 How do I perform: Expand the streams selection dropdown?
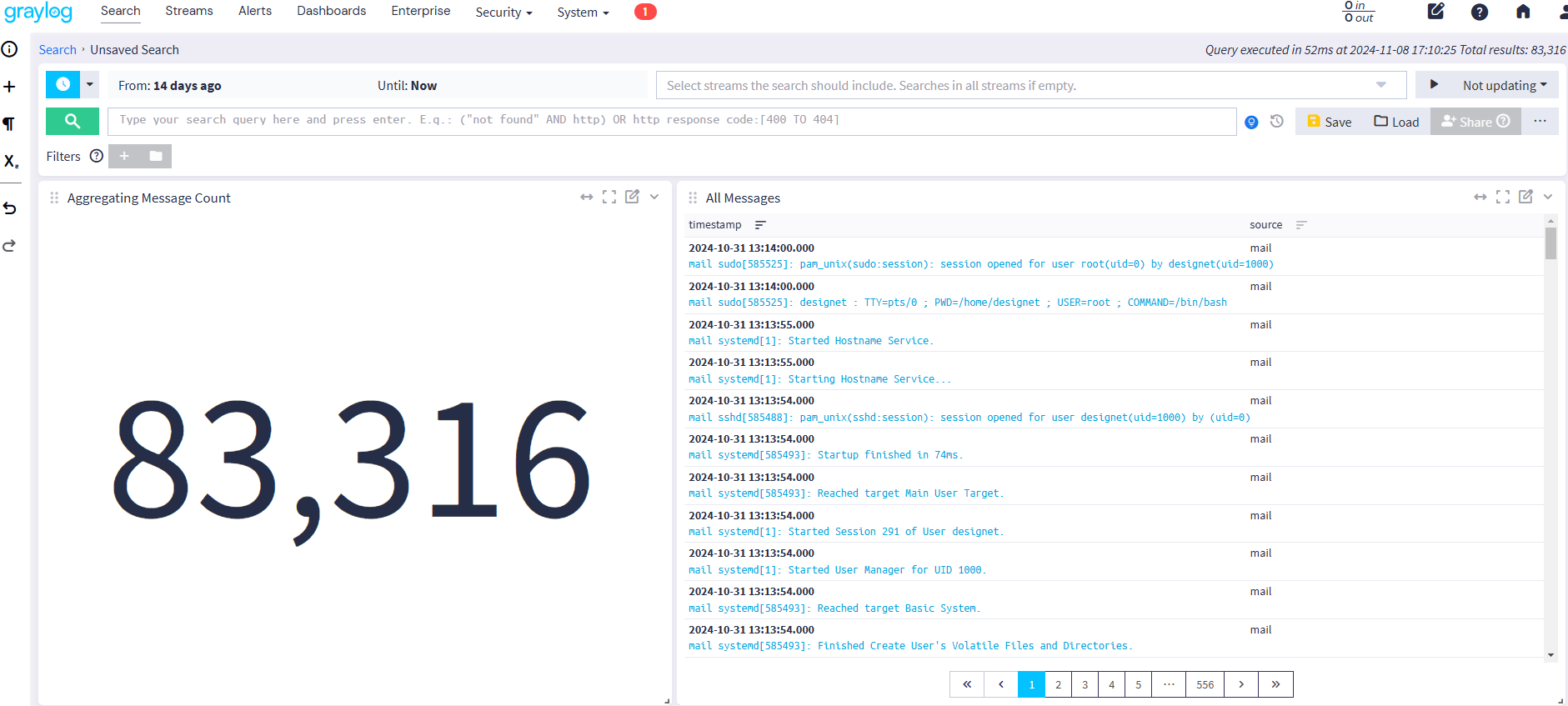pyautogui.click(x=1380, y=85)
